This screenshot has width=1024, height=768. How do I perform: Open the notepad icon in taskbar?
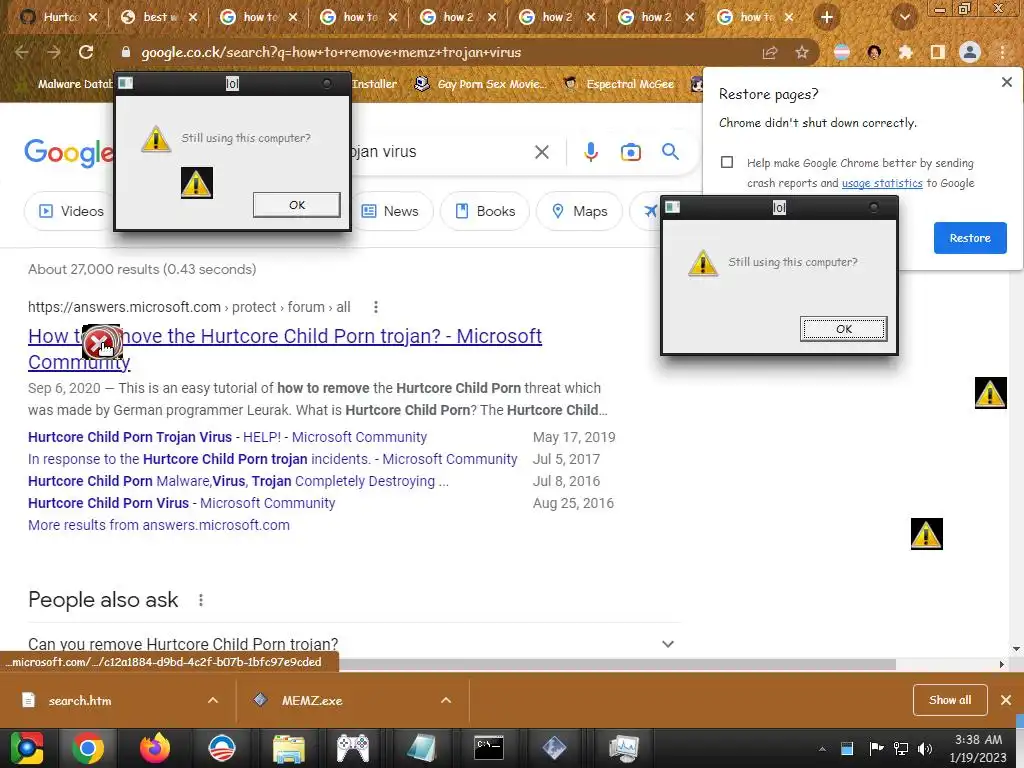click(421, 748)
